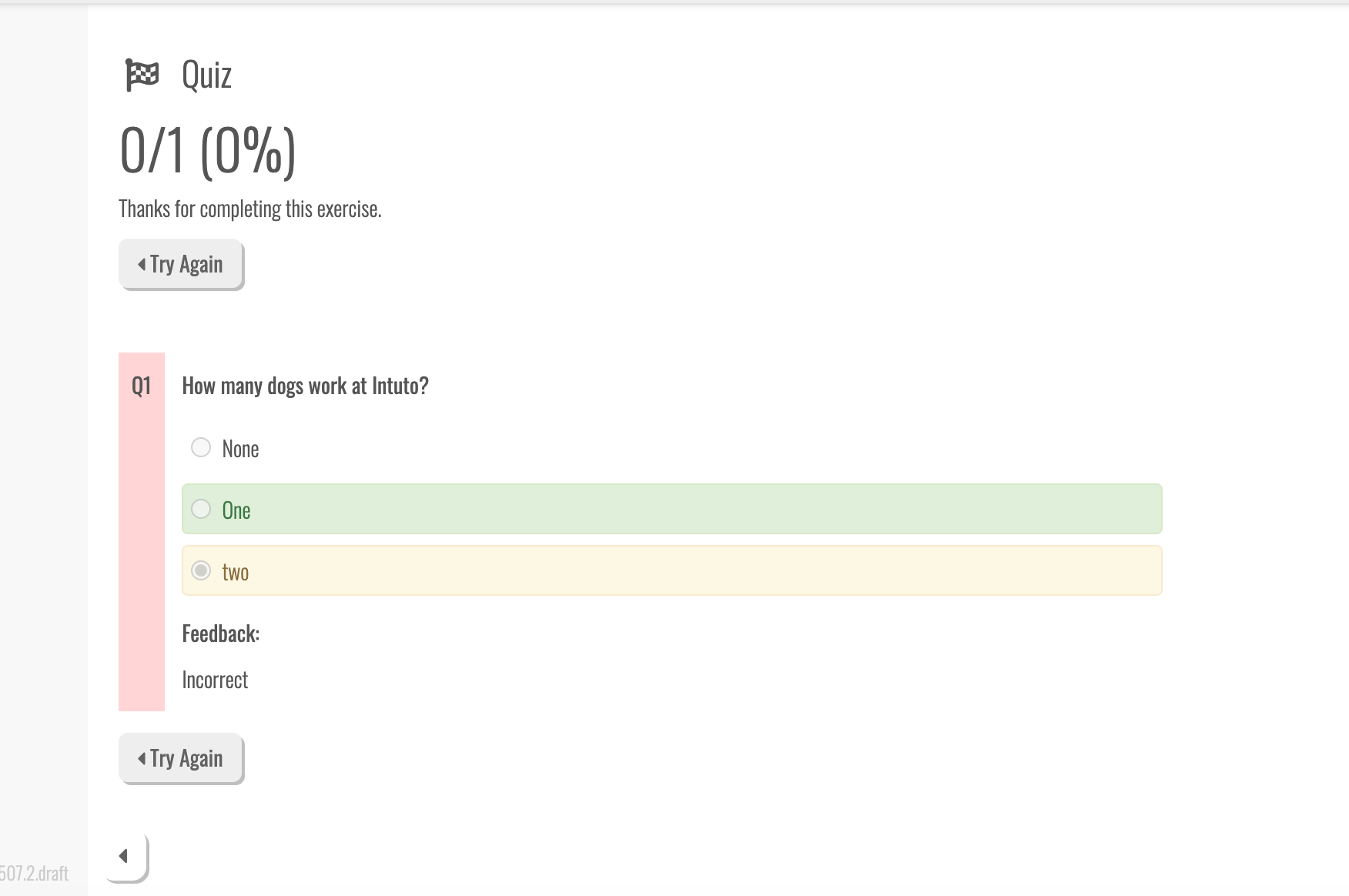Screen dimensions: 1349x896
Task: Click the checkered flag Quiz icon
Action: tap(142, 75)
